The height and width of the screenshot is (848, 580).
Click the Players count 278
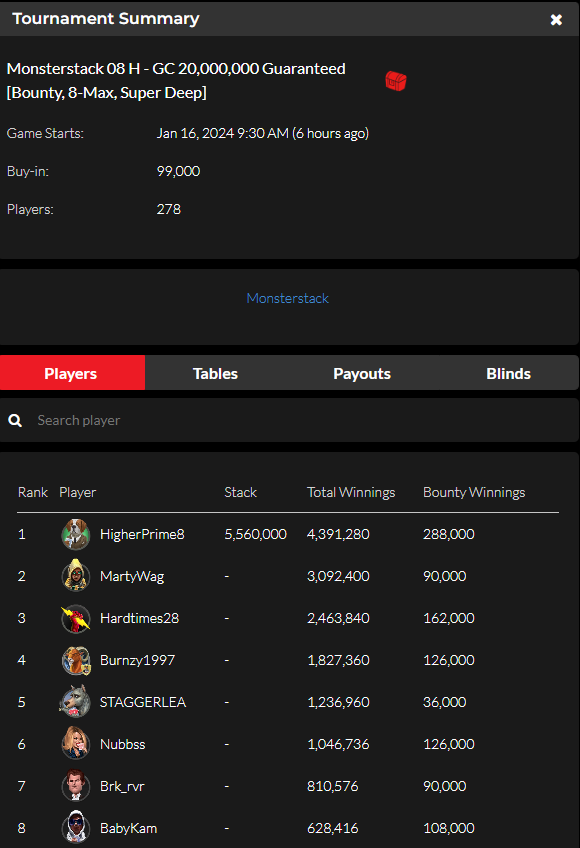pyautogui.click(x=169, y=209)
